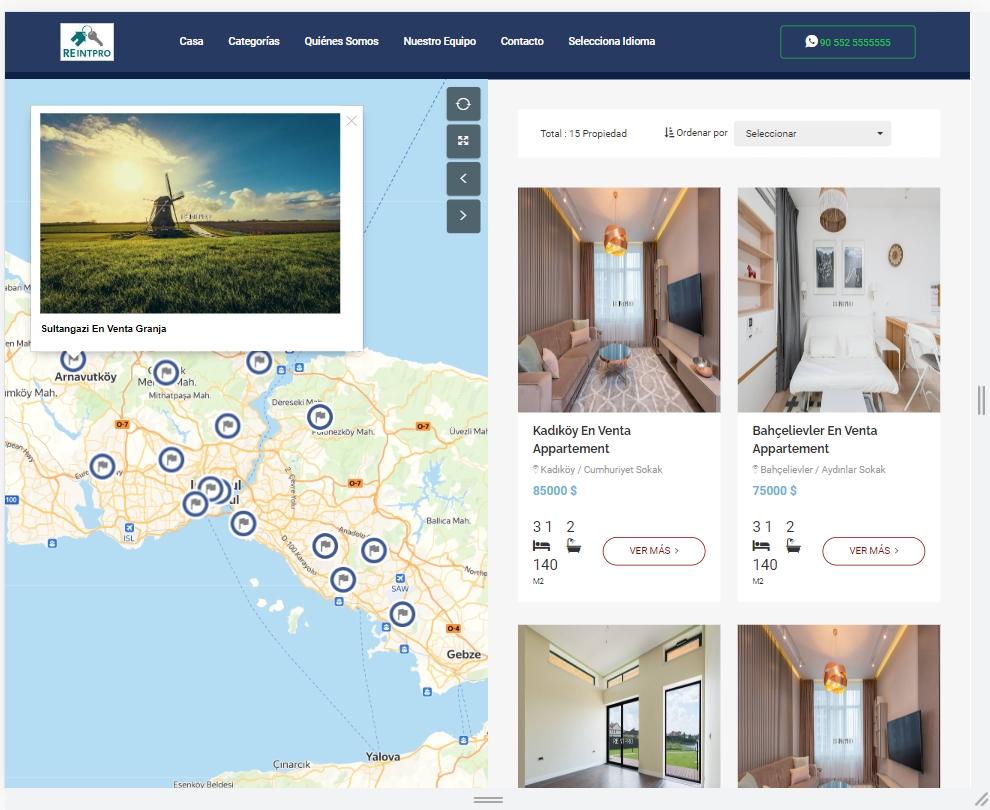The image size is (990, 810).
Task: Open the bottom-right living room photo
Action: (838, 706)
